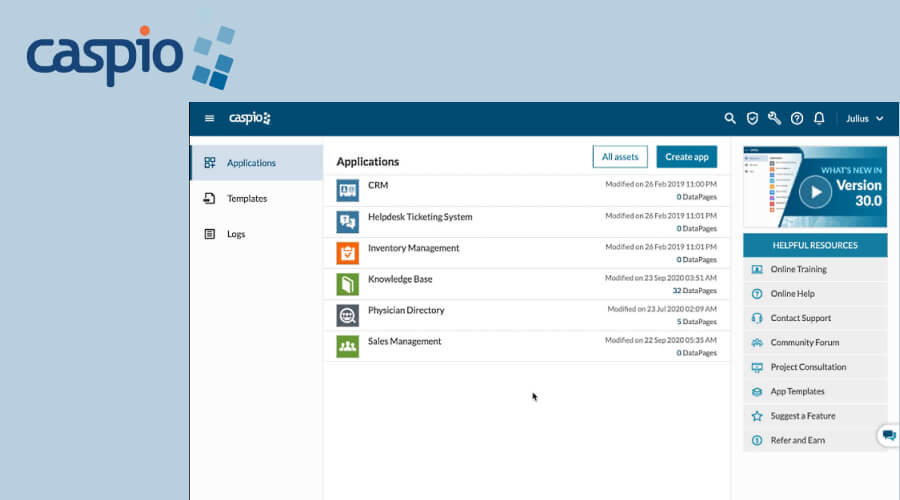Open the tools wrench icon
The width and height of the screenshot is (900, 500).
(x=774, y=118)
